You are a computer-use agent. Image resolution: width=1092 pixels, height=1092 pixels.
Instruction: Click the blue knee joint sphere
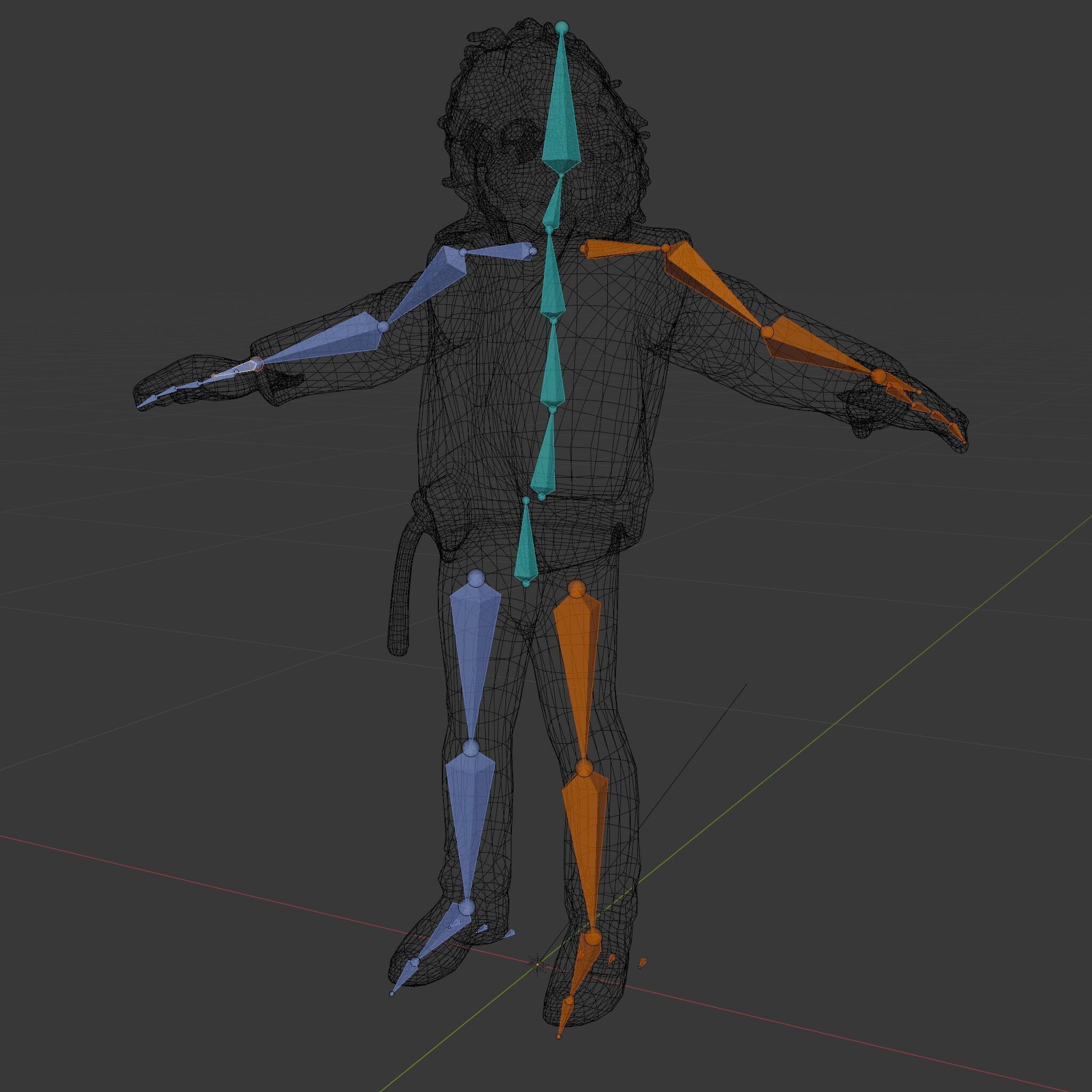pyautogui.click(x=470, y=748)
